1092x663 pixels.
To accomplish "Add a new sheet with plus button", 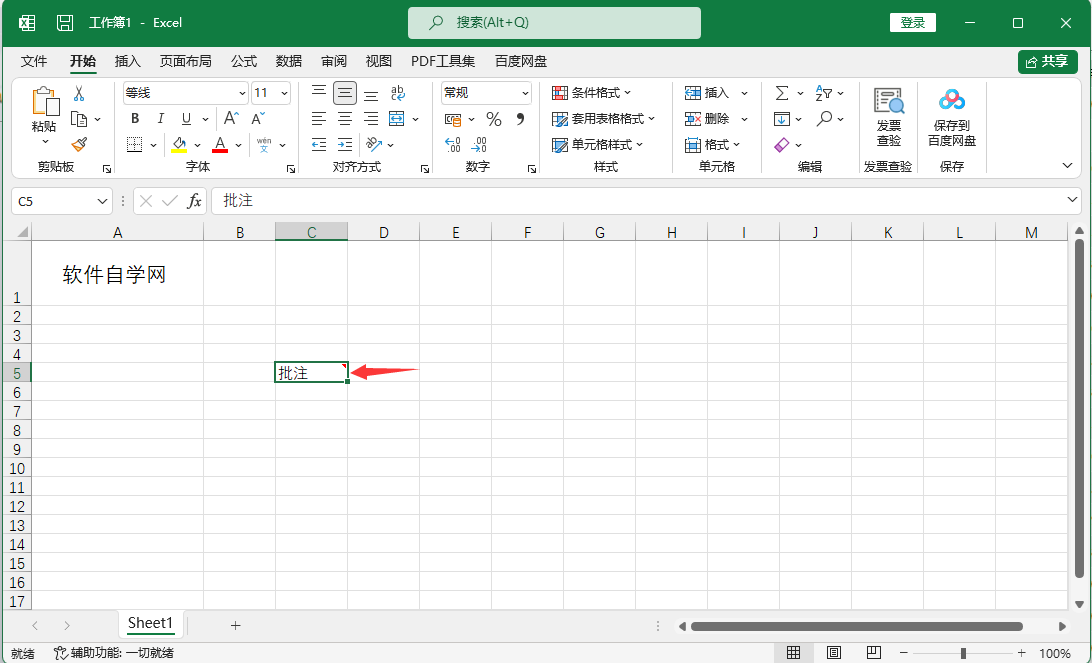I will tap(235, 625).
